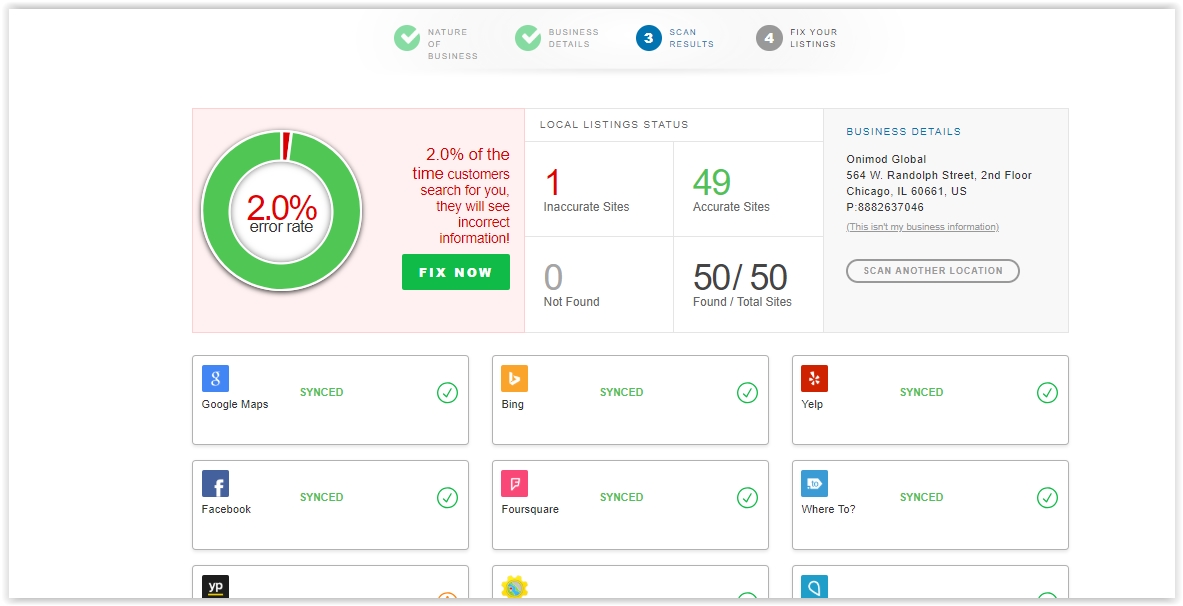Click the step 3 Scan Results circle
1183x606 pixels.
click(x=648, y=38)
